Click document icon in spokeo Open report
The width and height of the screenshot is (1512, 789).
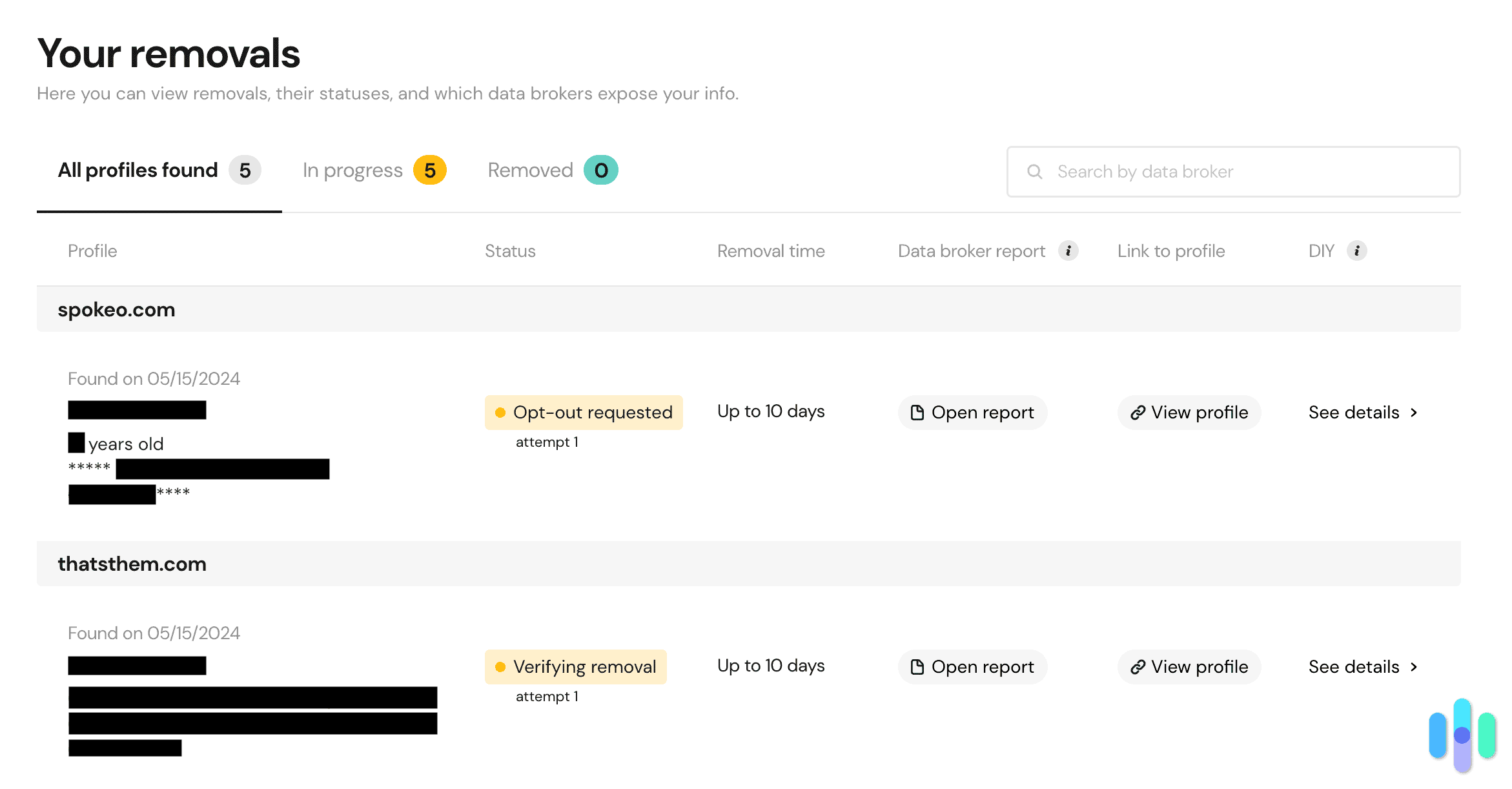coord(917,413)
